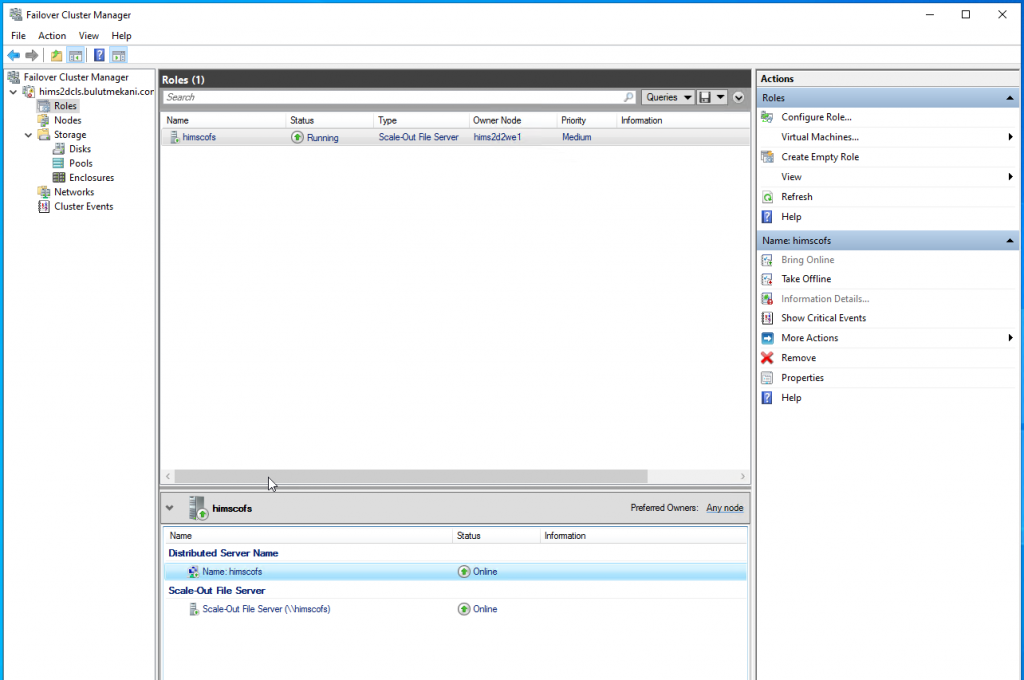Select the Roles tree node
The width and height of the screenshot is (1024, 680).
(x=65, y=106)
